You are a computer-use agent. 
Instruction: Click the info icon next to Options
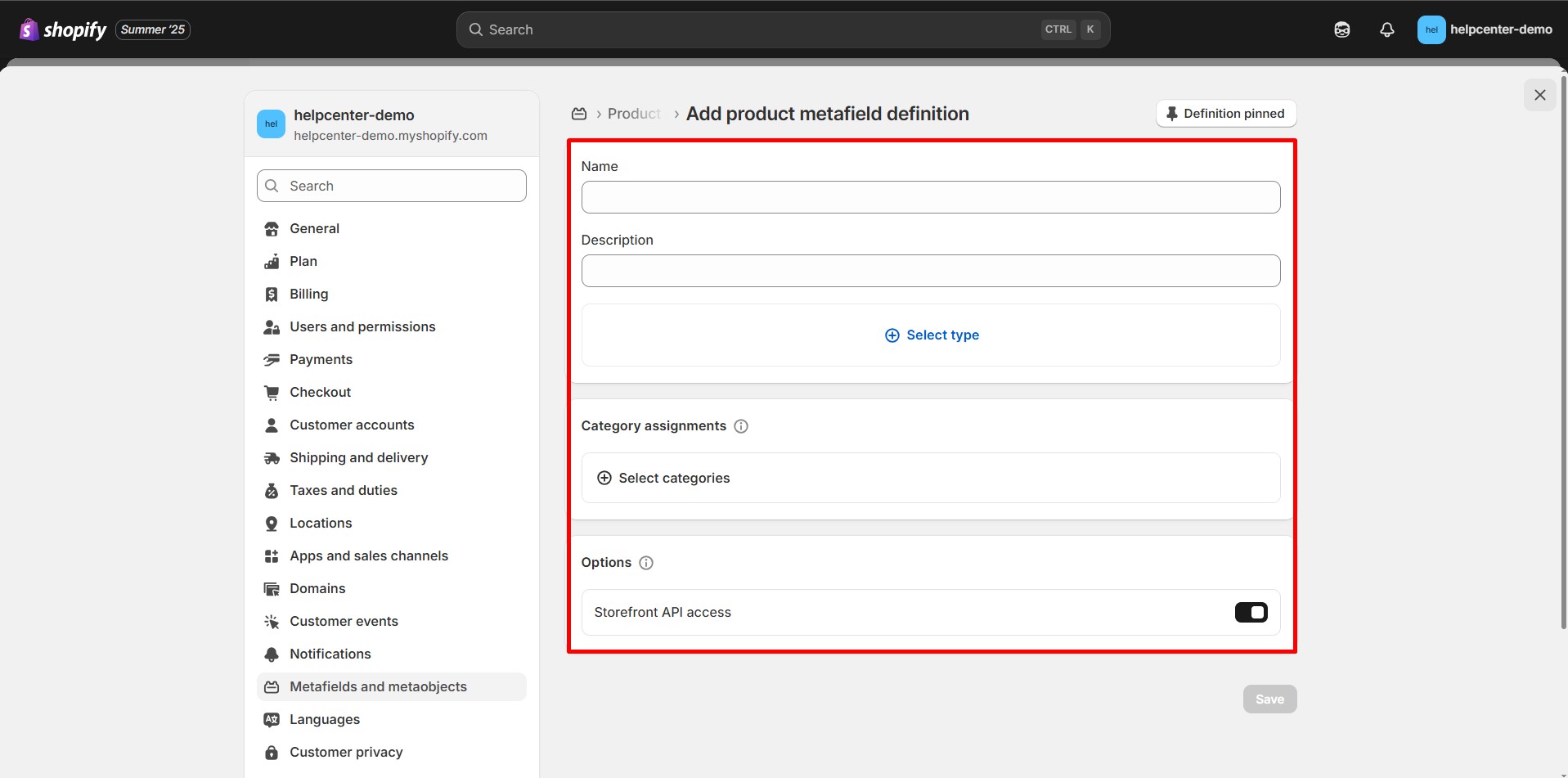click(646, 563)
